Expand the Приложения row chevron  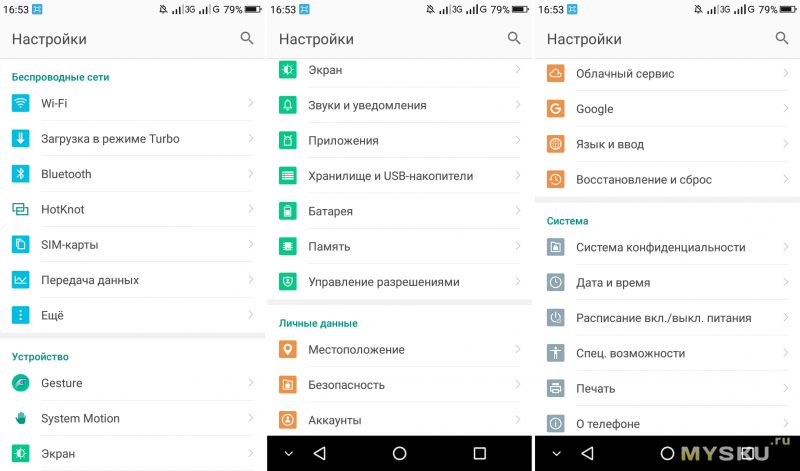pyautogui.click(x=518, y=140)
